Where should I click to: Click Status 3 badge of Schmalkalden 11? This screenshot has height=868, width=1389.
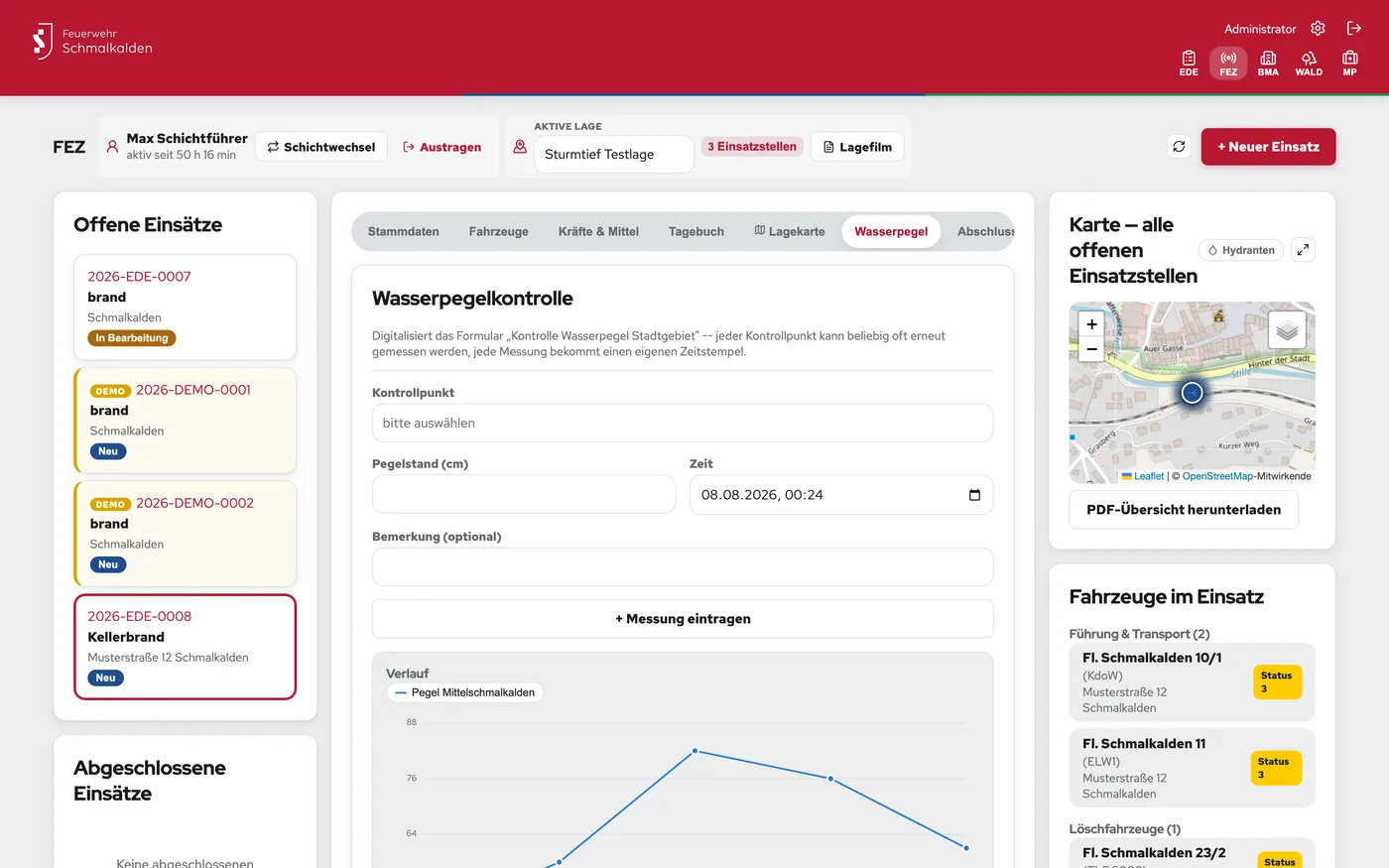click(x=1275, y=768)
